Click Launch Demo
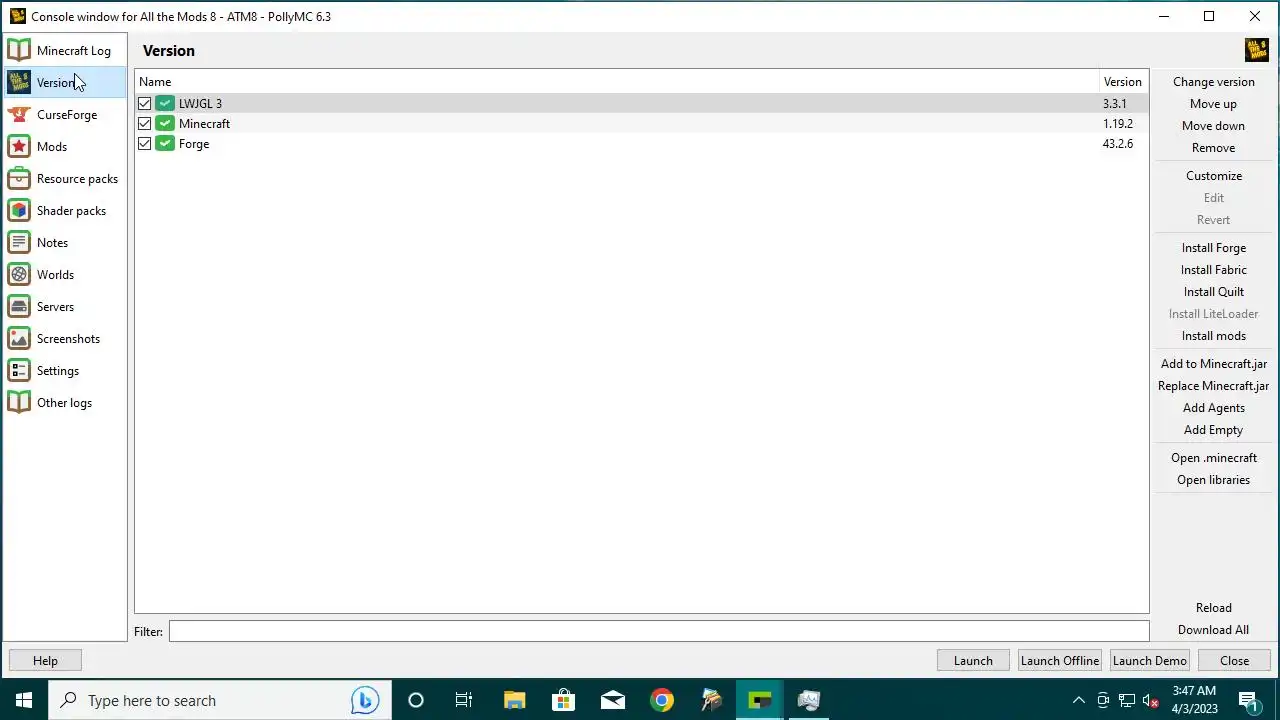This screenshot has height=720, width=1280. pyautogui.click(x=1150, y=660)
